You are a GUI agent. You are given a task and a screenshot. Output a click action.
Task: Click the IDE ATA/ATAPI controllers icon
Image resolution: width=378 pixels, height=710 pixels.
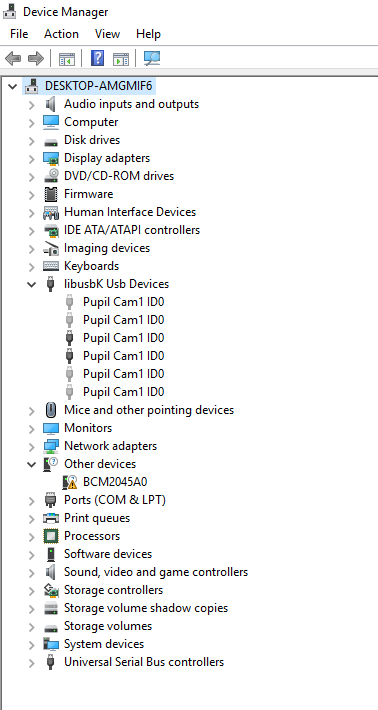[51, 230]
